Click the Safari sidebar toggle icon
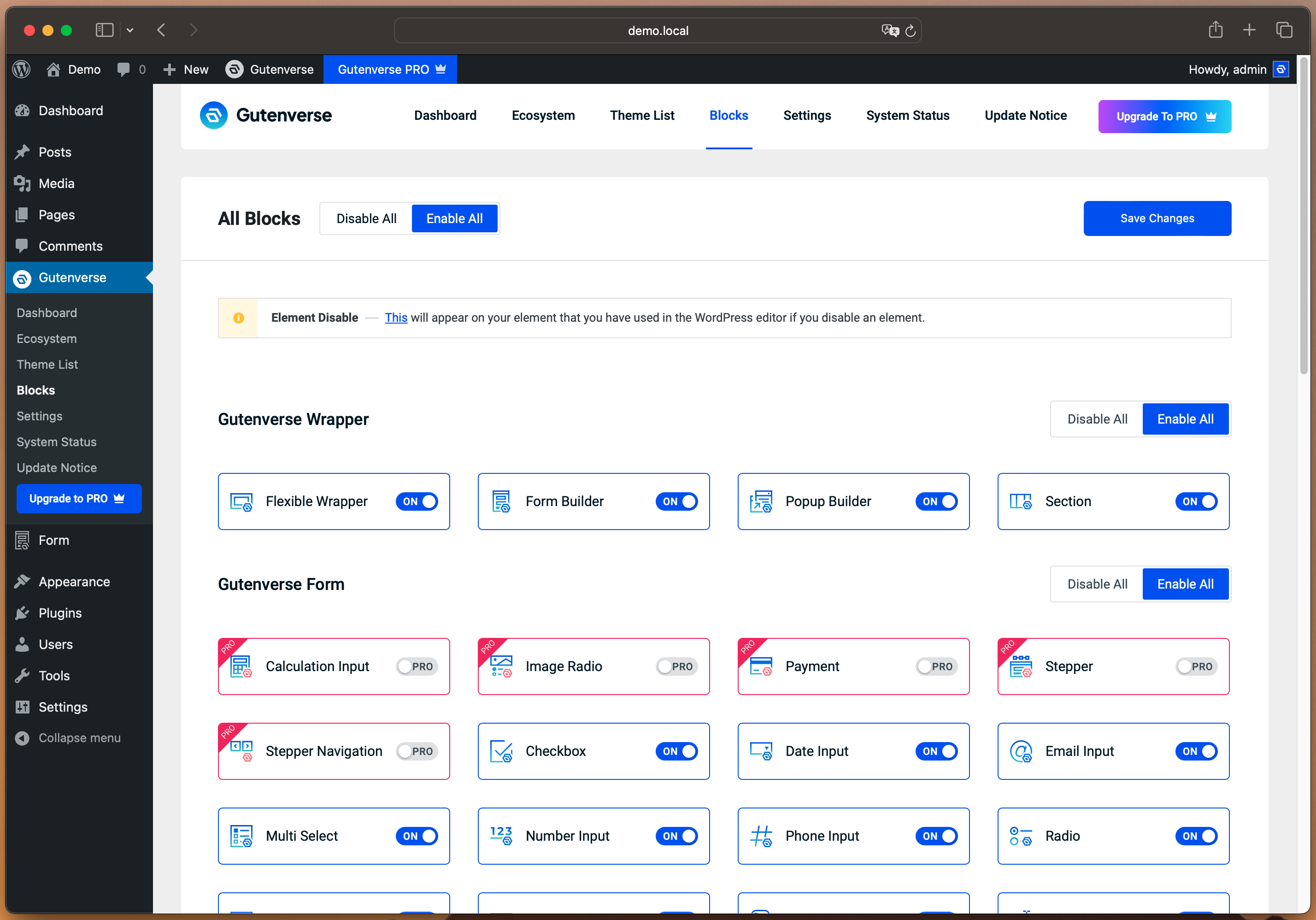The image size is (1316, 920). [x=104, y=30]
